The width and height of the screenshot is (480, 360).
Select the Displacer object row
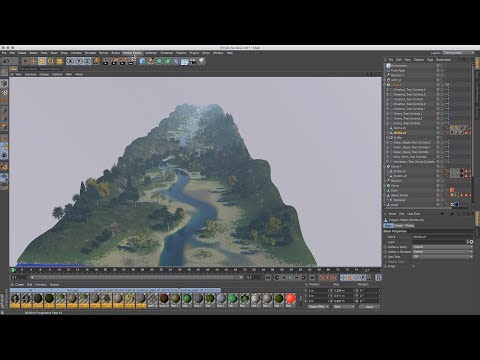(x=412, y=200)
